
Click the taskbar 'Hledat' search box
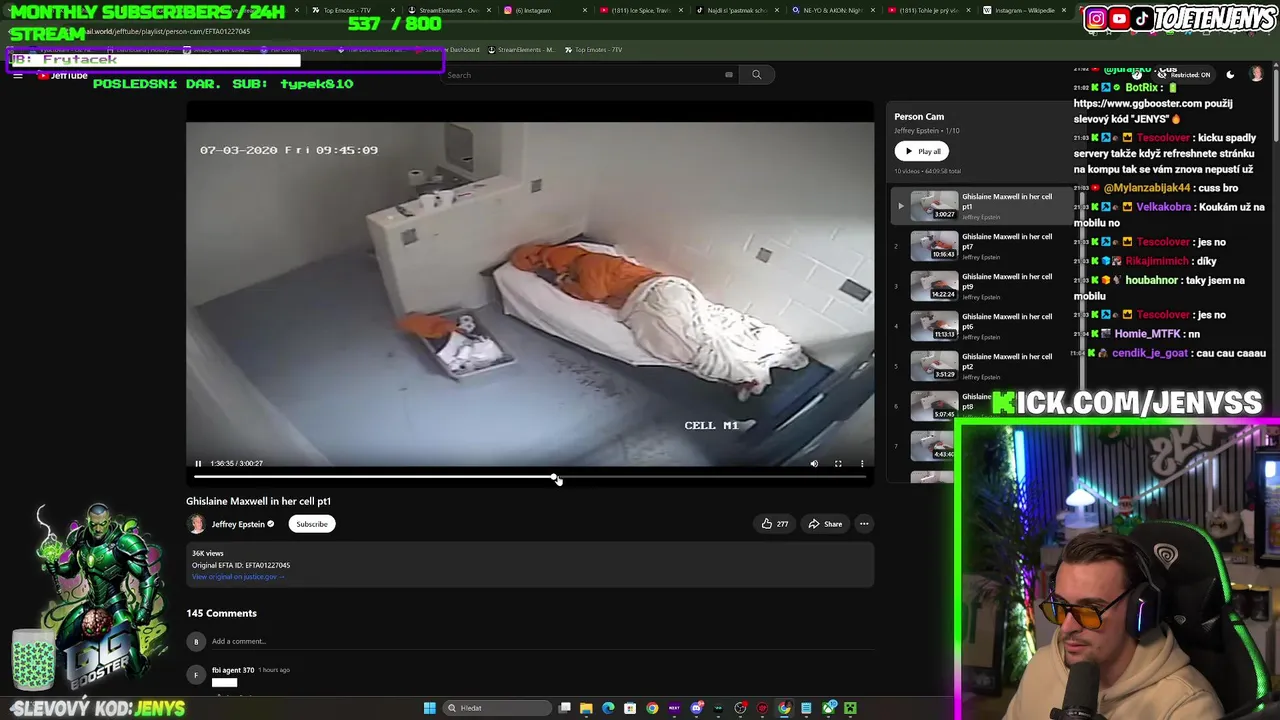pos(497,708)
